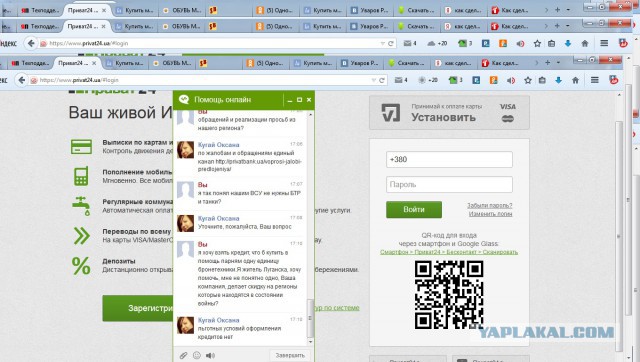Switch to Техподде.. tab in front window
This screenshot has height=362, width=640.
click(31, 63)
